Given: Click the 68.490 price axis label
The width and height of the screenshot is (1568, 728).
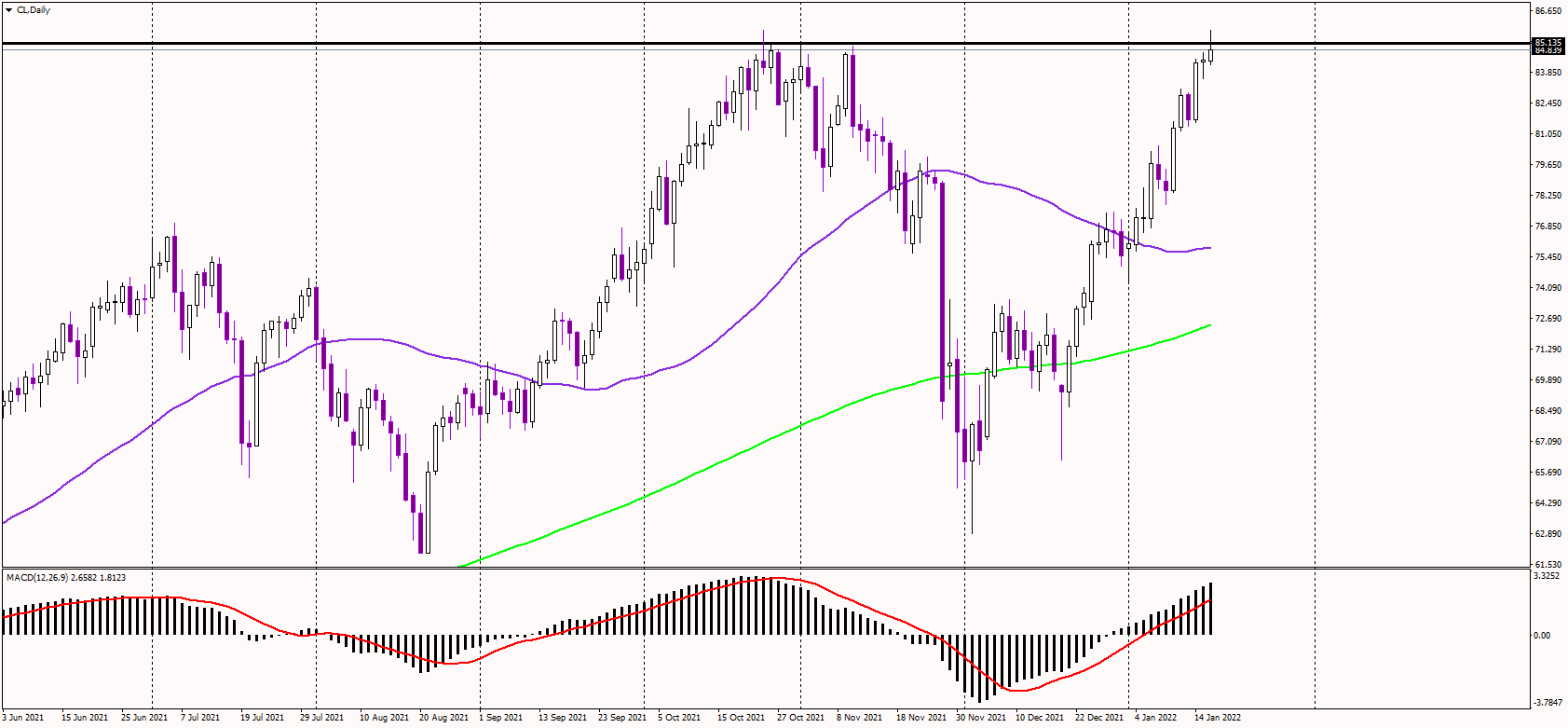Looking at the screenshot, I should pyautogui.click(x=1548, y=411).
